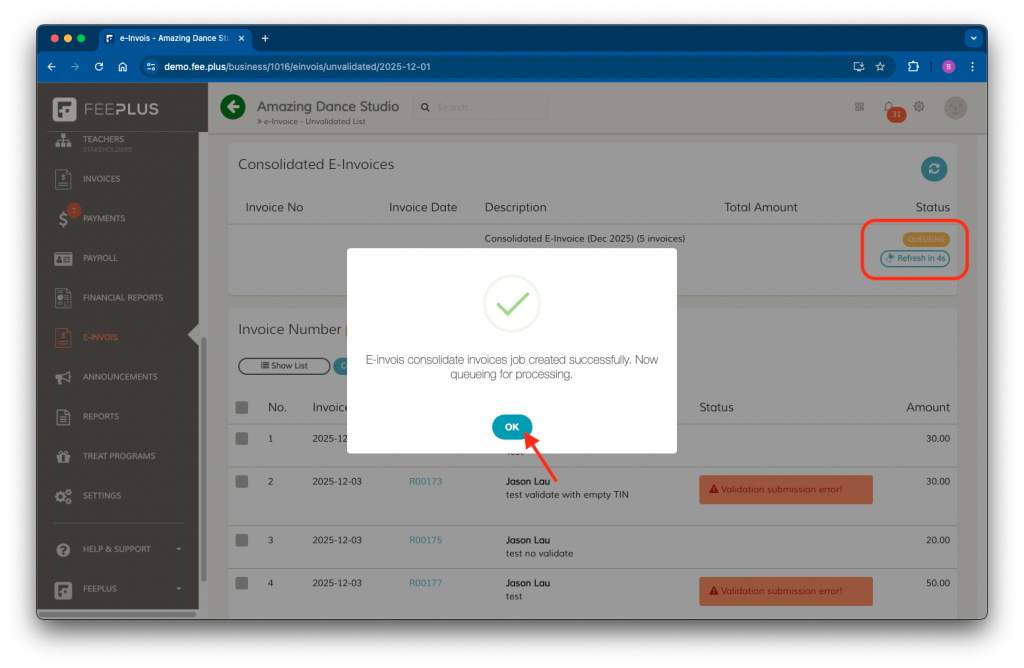Open the QR code scanner icon

tap(859, 107)
